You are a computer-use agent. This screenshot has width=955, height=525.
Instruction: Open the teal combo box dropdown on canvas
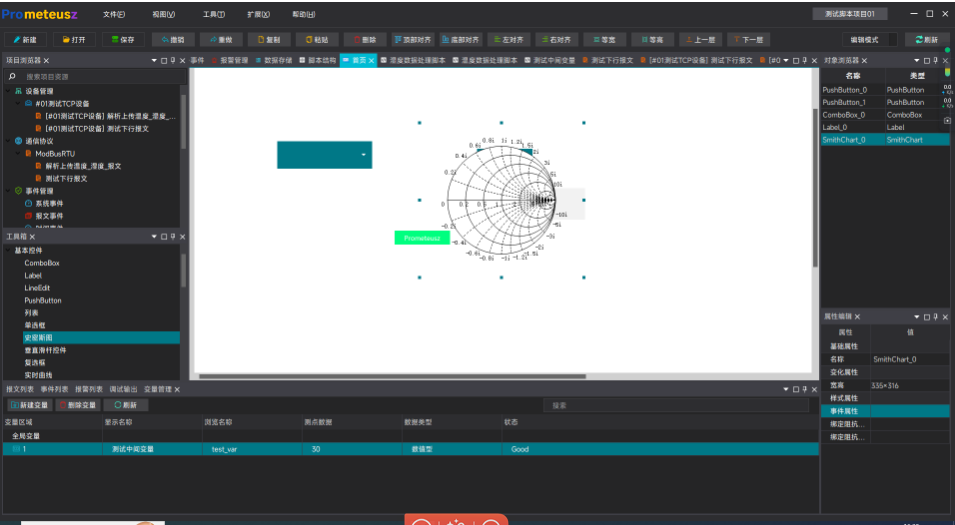tap(364, 155)
